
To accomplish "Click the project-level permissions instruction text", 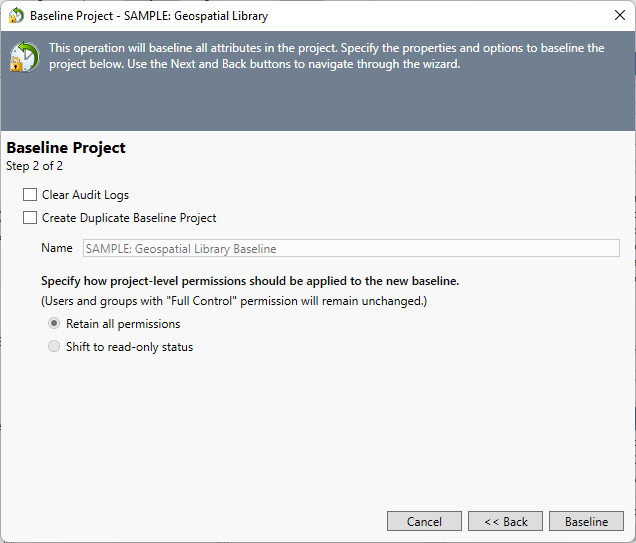I will (x=250, y=281).
